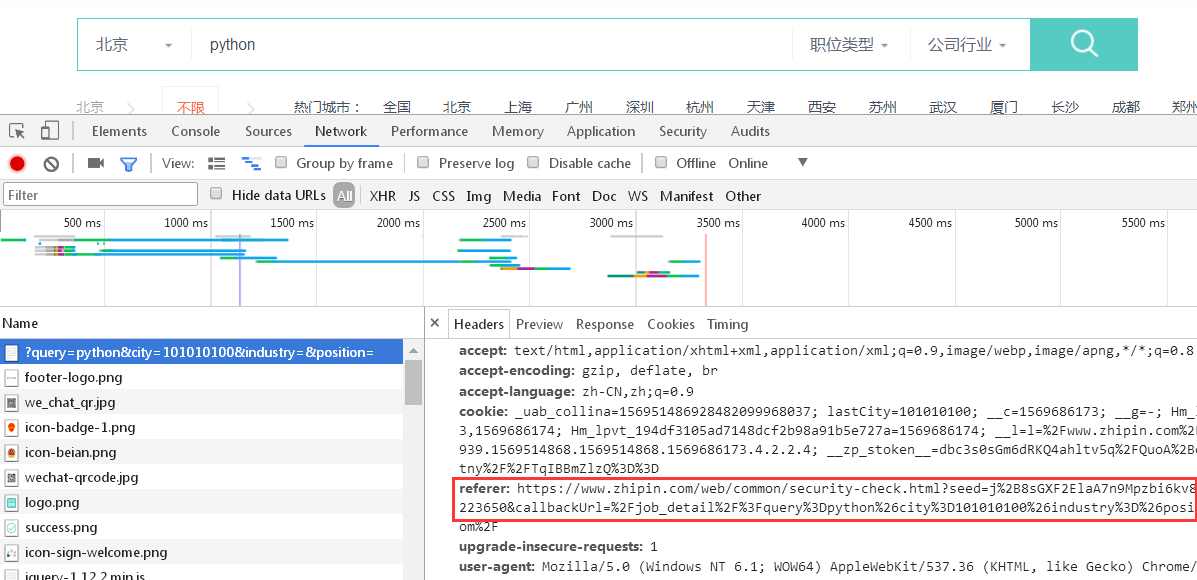Select the wechat-qrcode.jpg request
1197x580 pixels.
pos(202,478)
